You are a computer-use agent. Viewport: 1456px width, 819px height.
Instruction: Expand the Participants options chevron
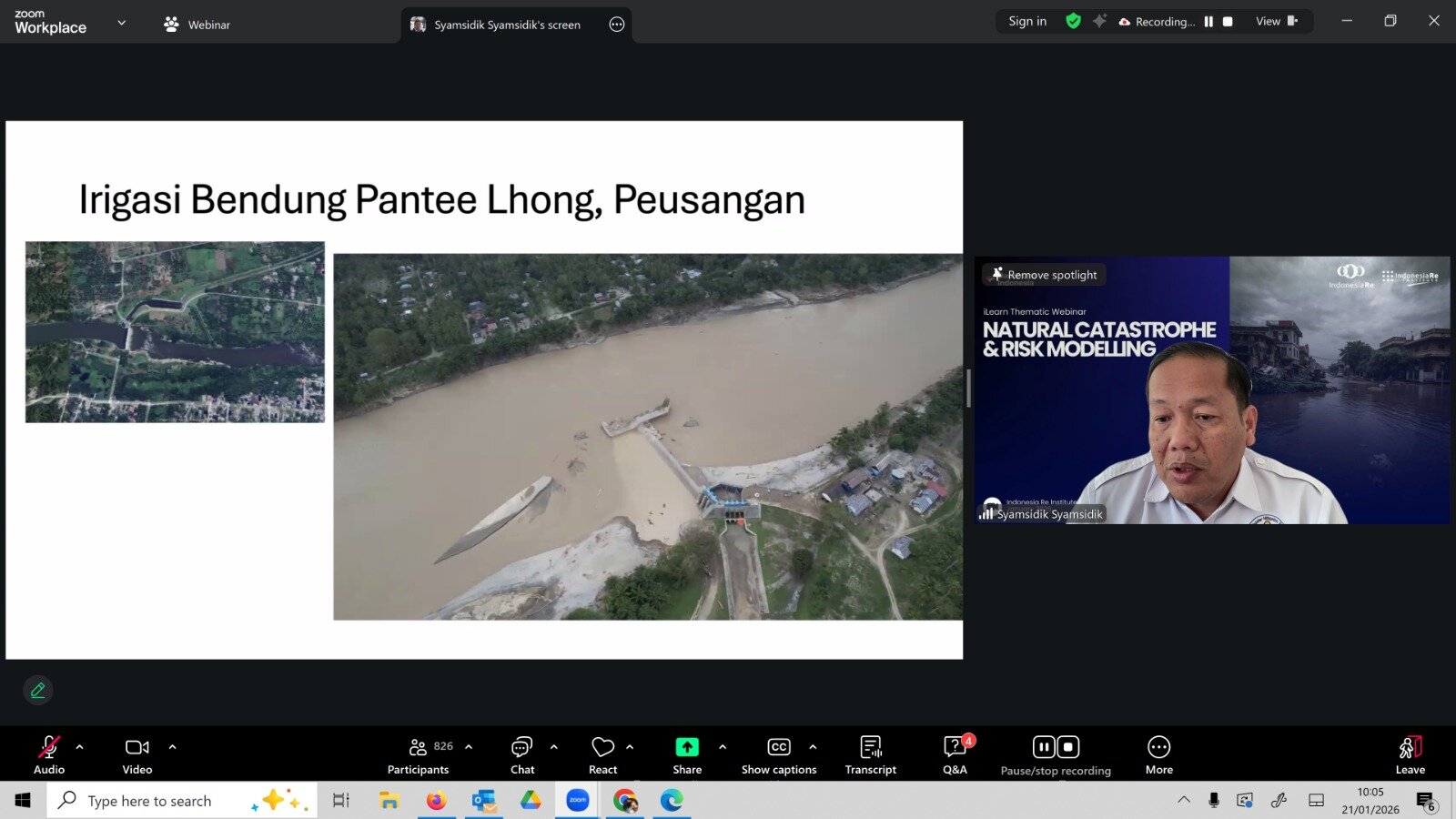pyautogui.click(x=469, y=747)
